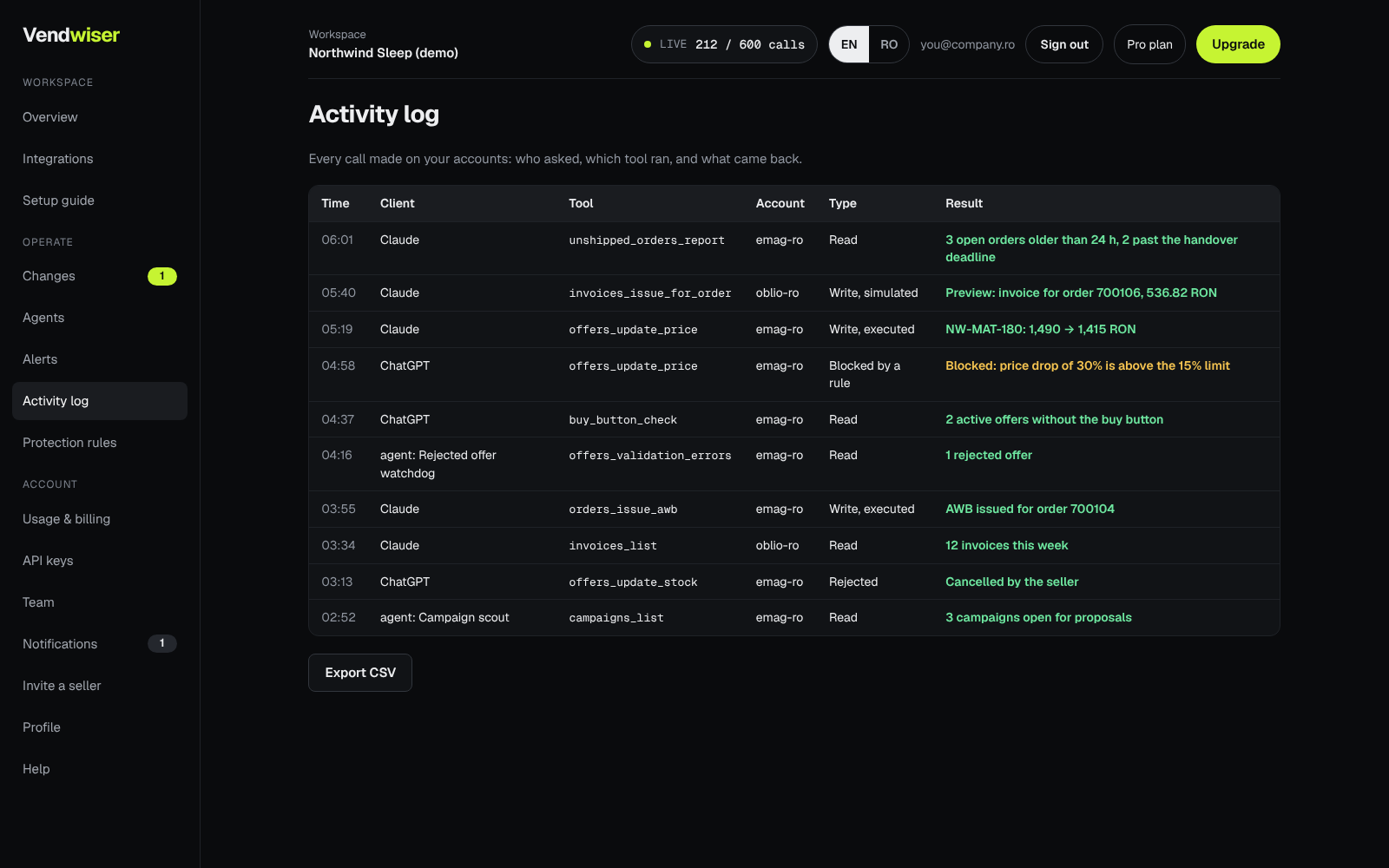Open Notifications in the sidebar
Image resolution: width=1389 pixels, height=868 pixels.
[100, 644]
